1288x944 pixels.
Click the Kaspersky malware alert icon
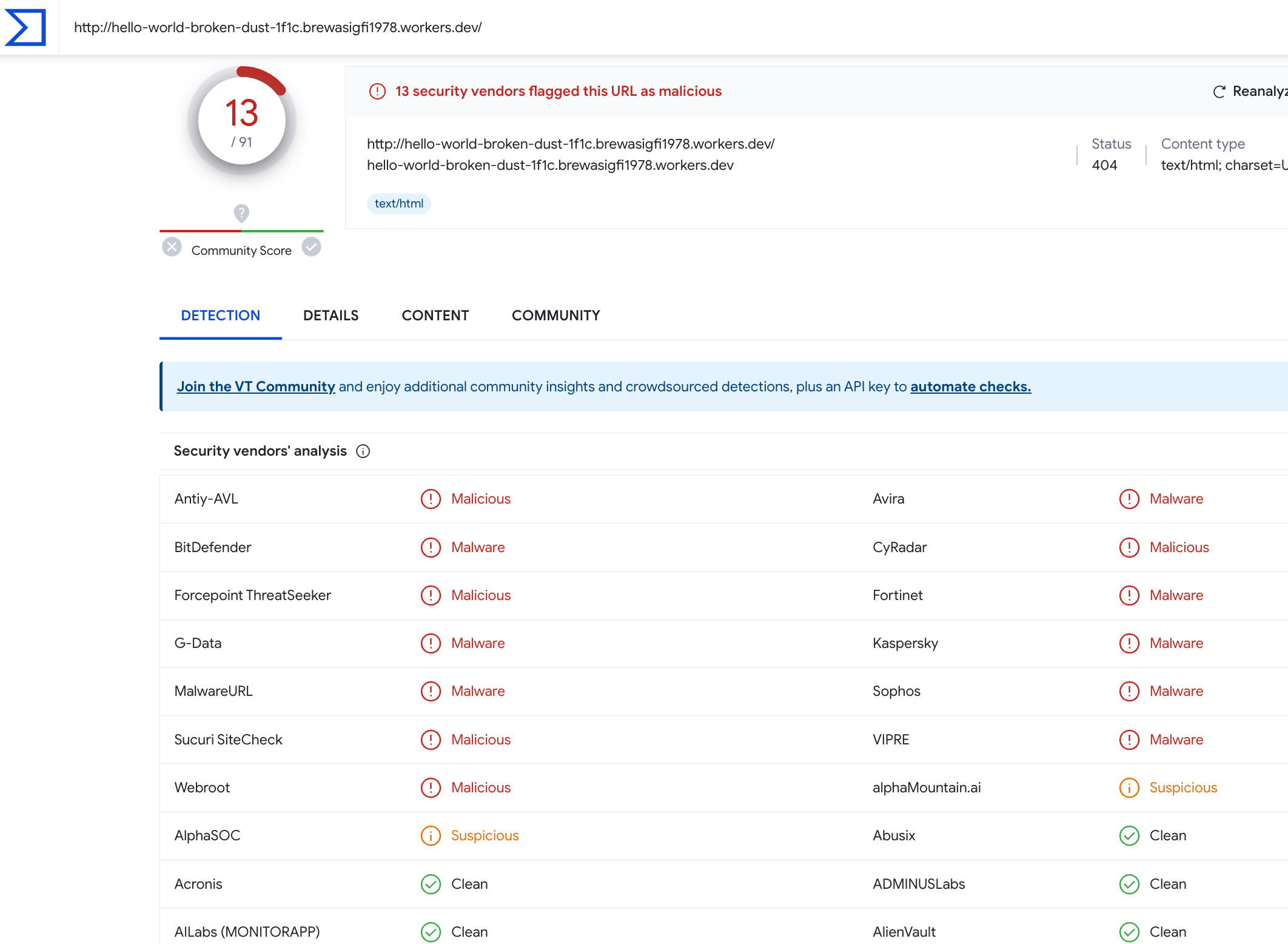pyautogui.click(x=1129, y=643)
